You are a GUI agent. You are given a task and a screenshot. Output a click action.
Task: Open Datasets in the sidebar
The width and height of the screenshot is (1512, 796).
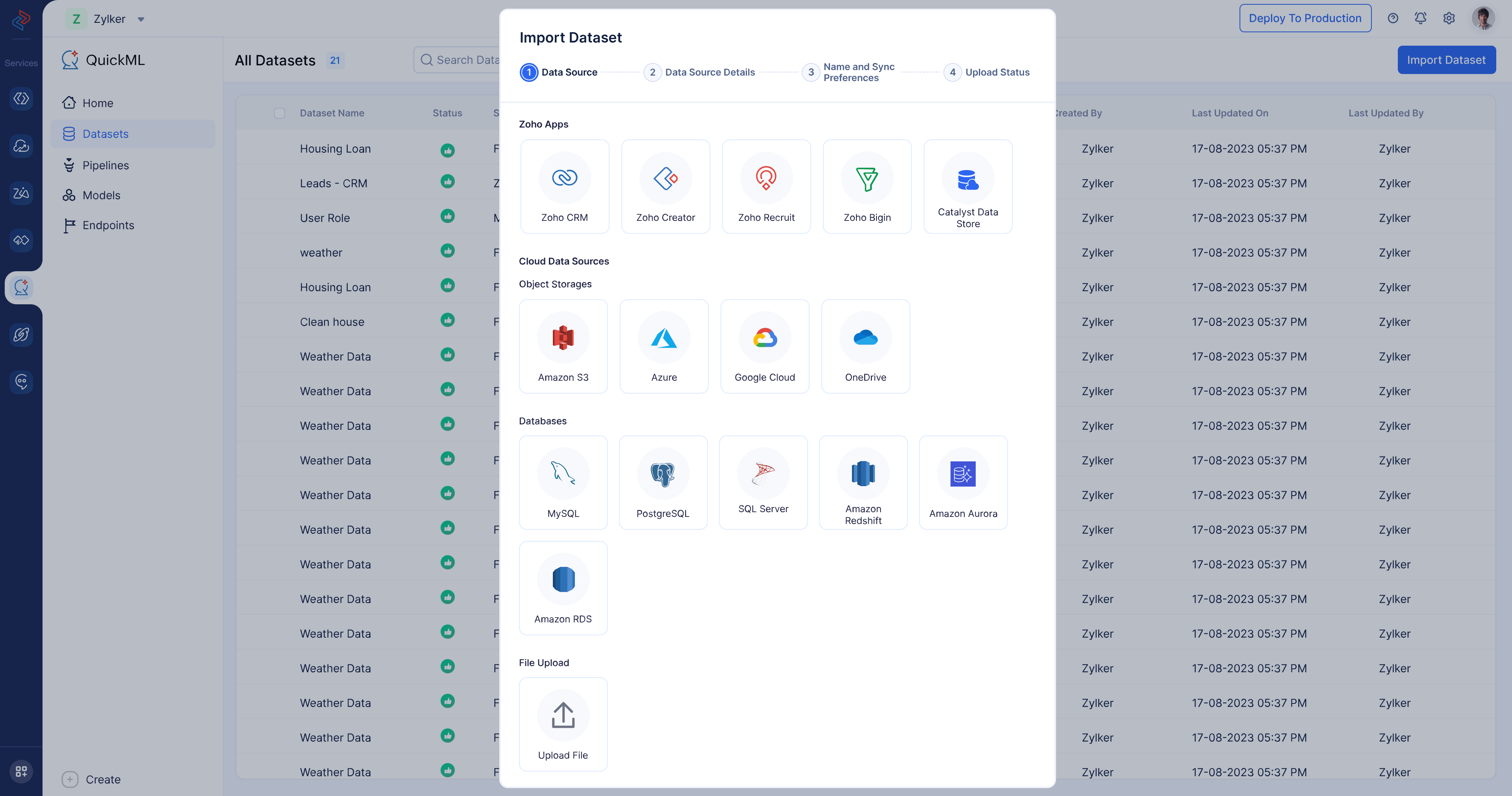click(133, 134)
